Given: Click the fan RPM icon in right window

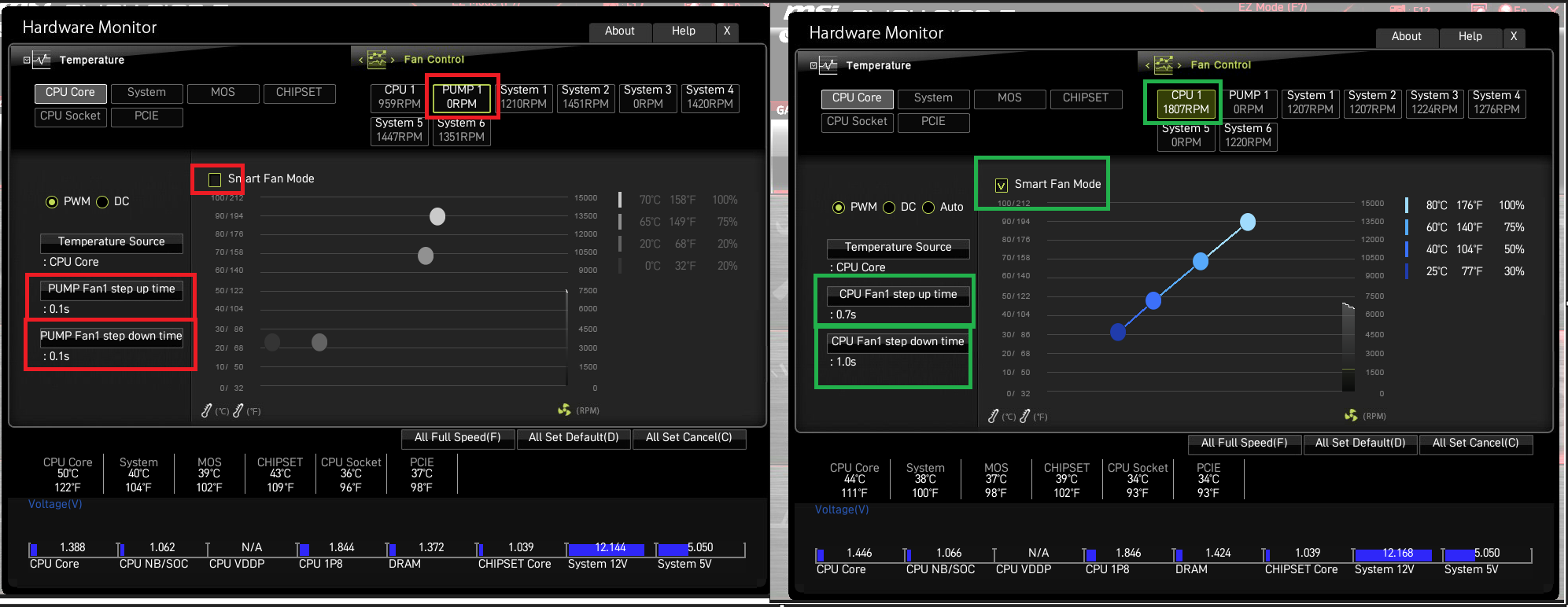Looking at the screenshot, I should tap(1351, 415).
